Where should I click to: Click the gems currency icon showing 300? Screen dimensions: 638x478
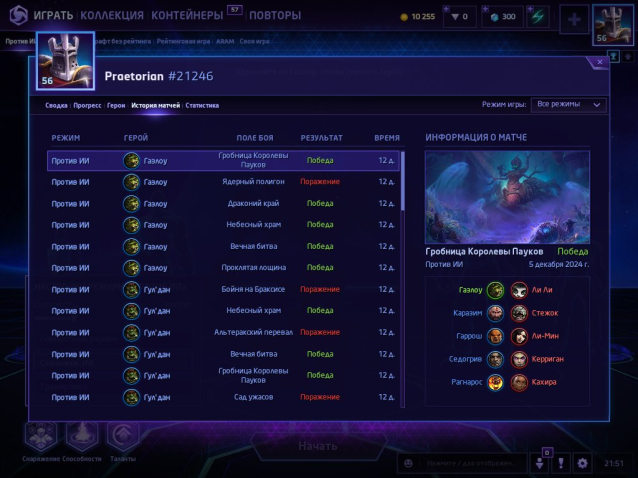(x=494, y=17)
